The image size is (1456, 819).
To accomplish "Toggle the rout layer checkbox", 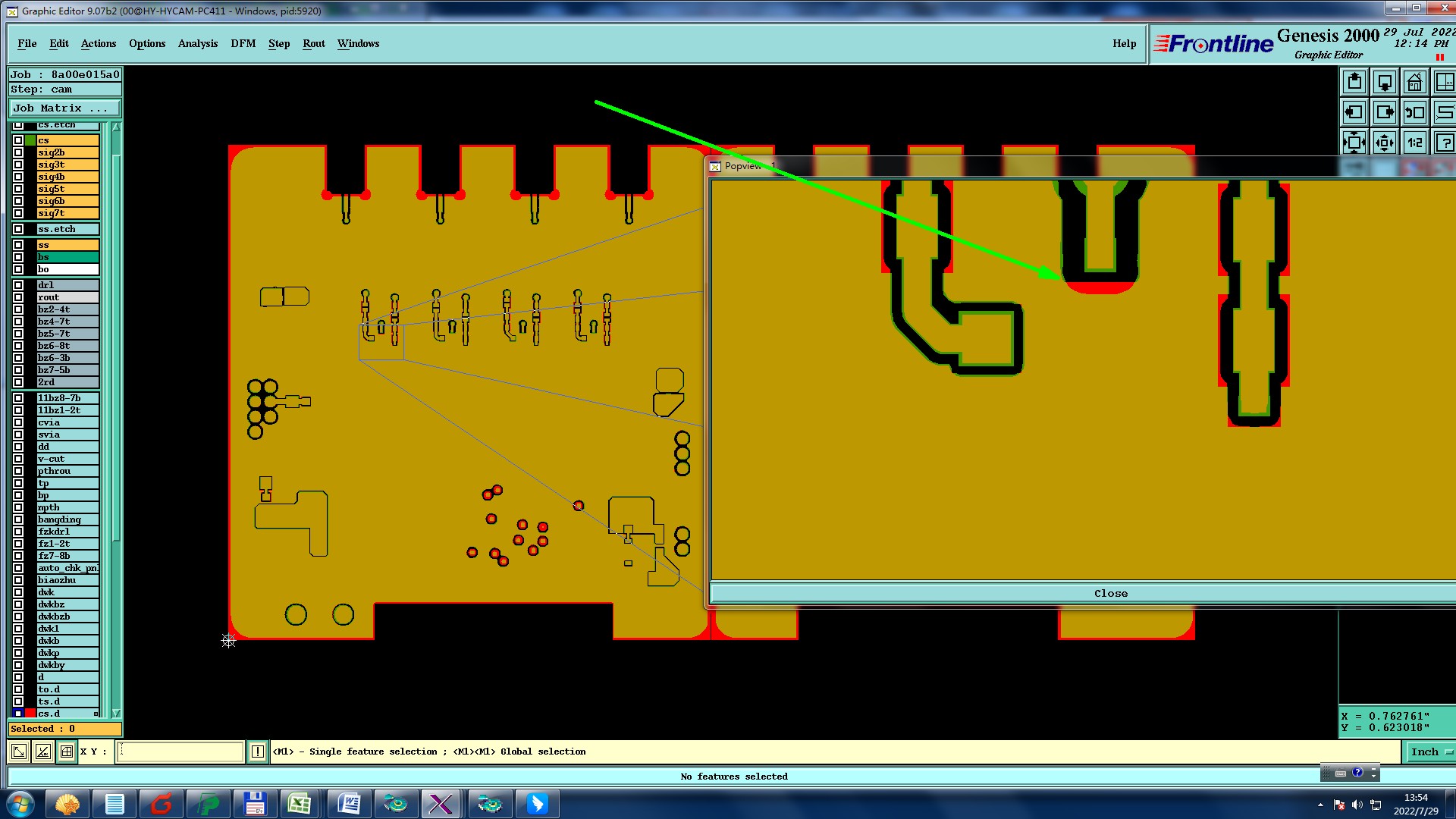I will pos(18,297).
